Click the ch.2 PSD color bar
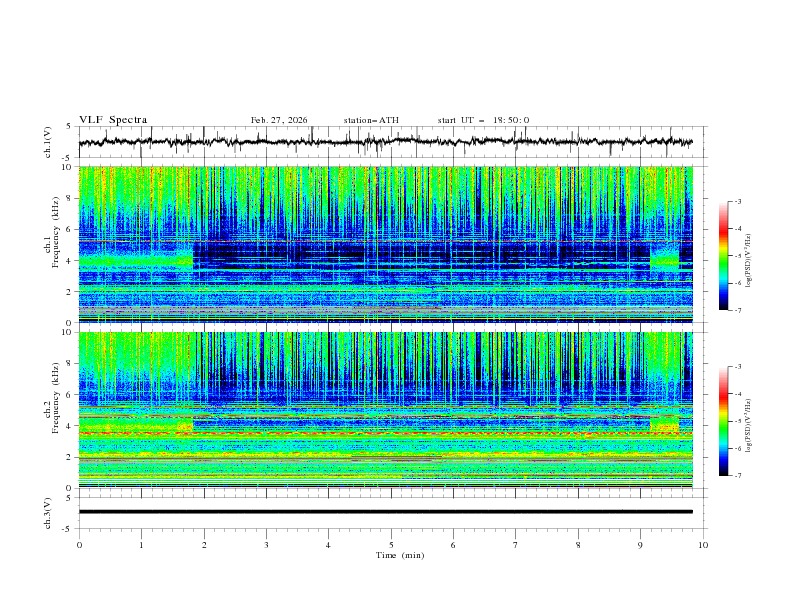The height and width of the screenshot is (612, 792). [x=723, y=421]
